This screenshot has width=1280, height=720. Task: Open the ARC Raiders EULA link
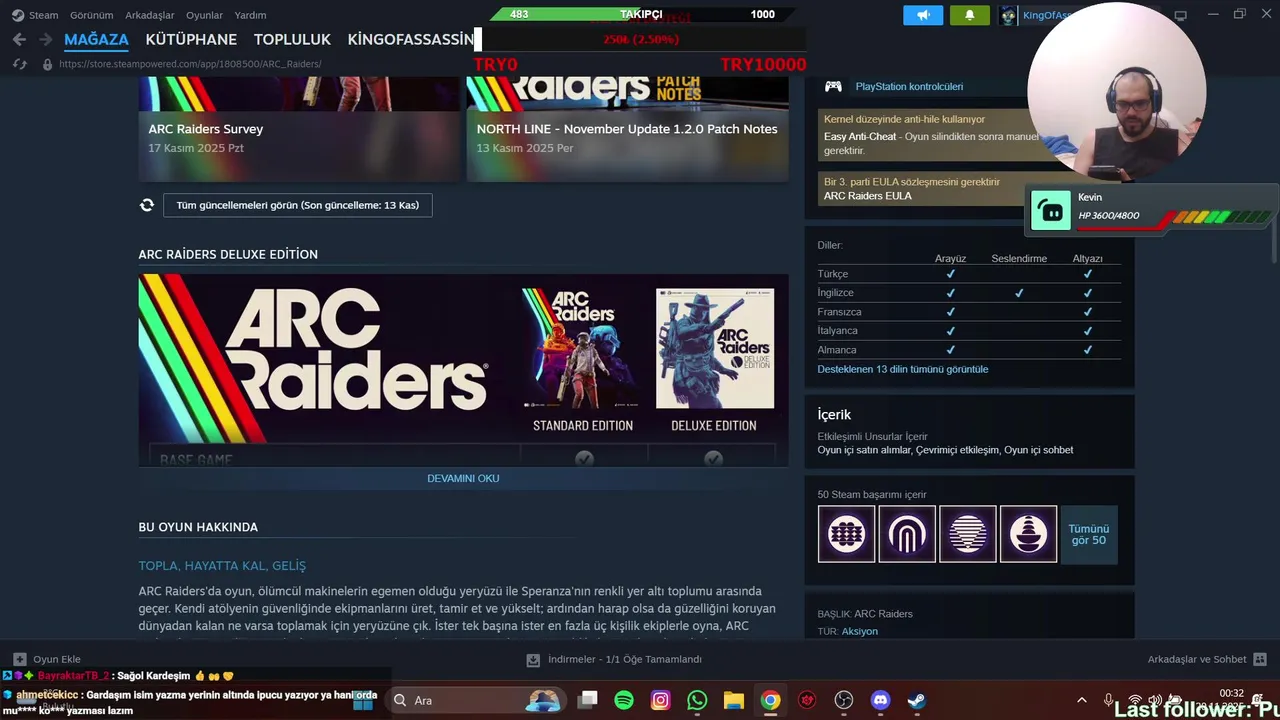867,196
